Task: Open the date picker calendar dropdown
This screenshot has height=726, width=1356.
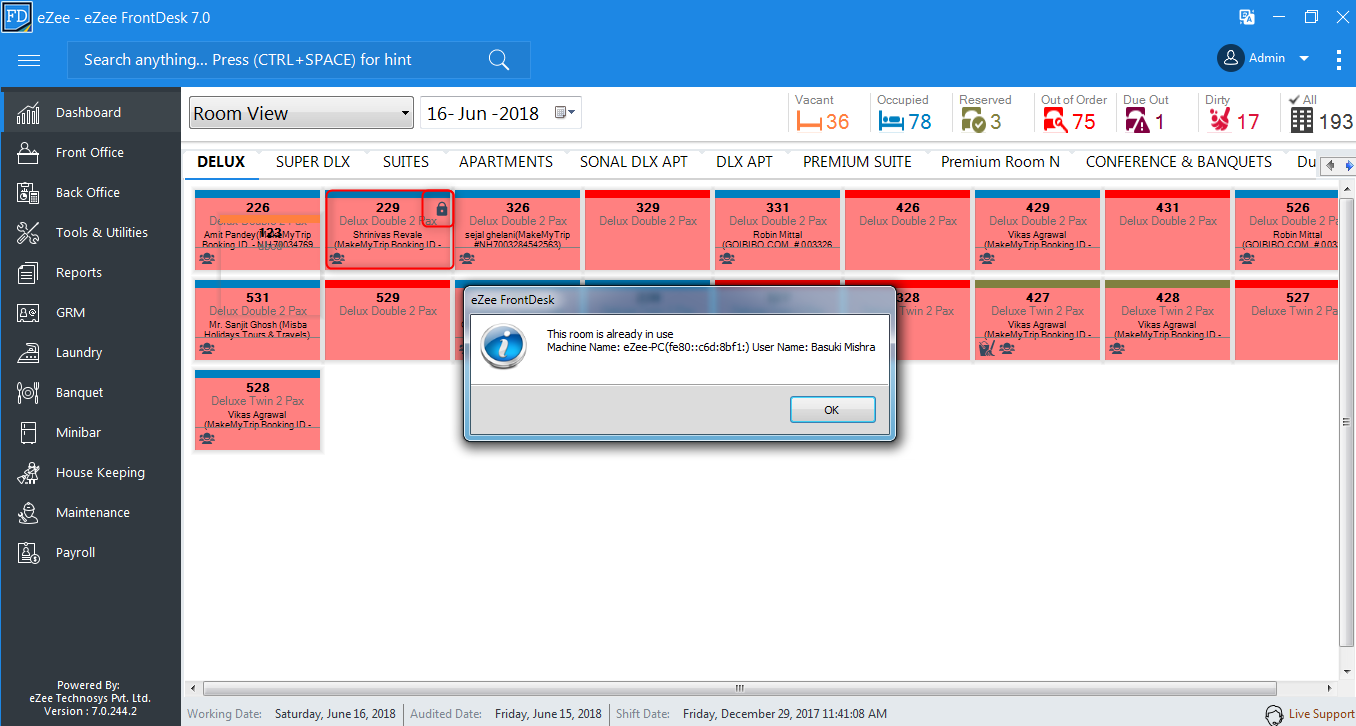Action: (565, 113)
